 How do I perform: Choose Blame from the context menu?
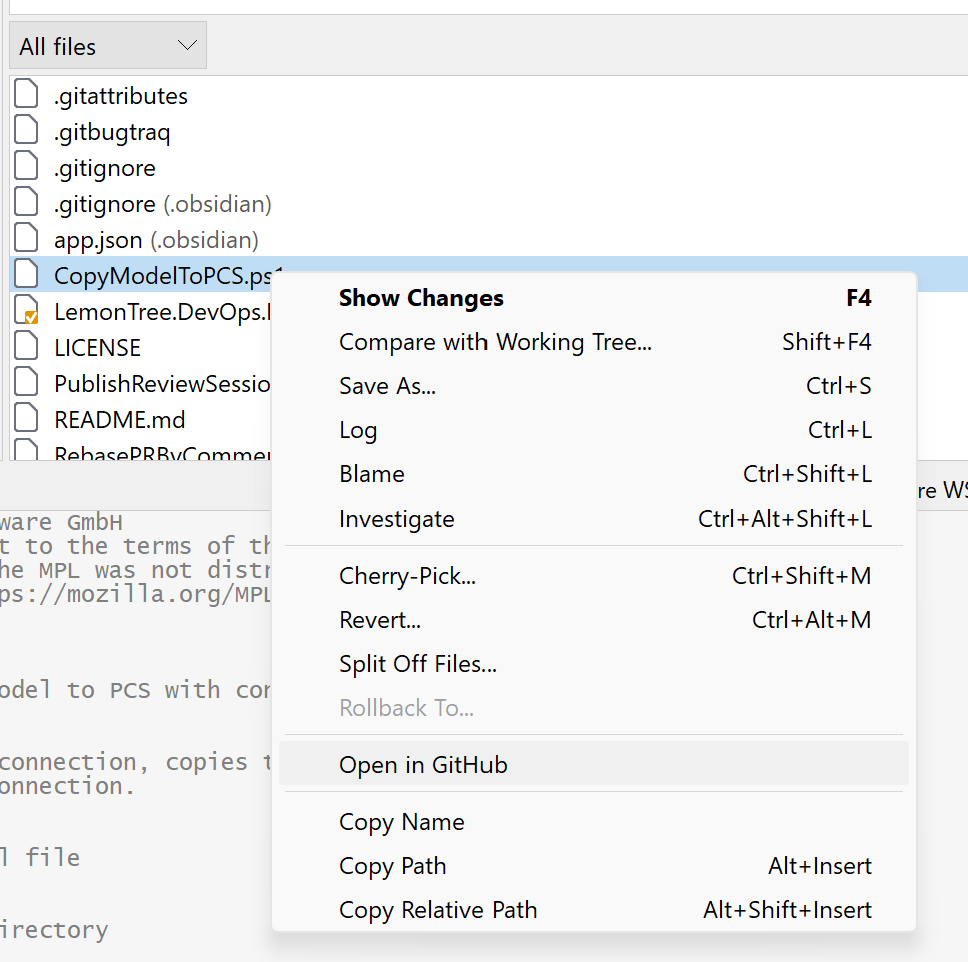tap(371, 474)
